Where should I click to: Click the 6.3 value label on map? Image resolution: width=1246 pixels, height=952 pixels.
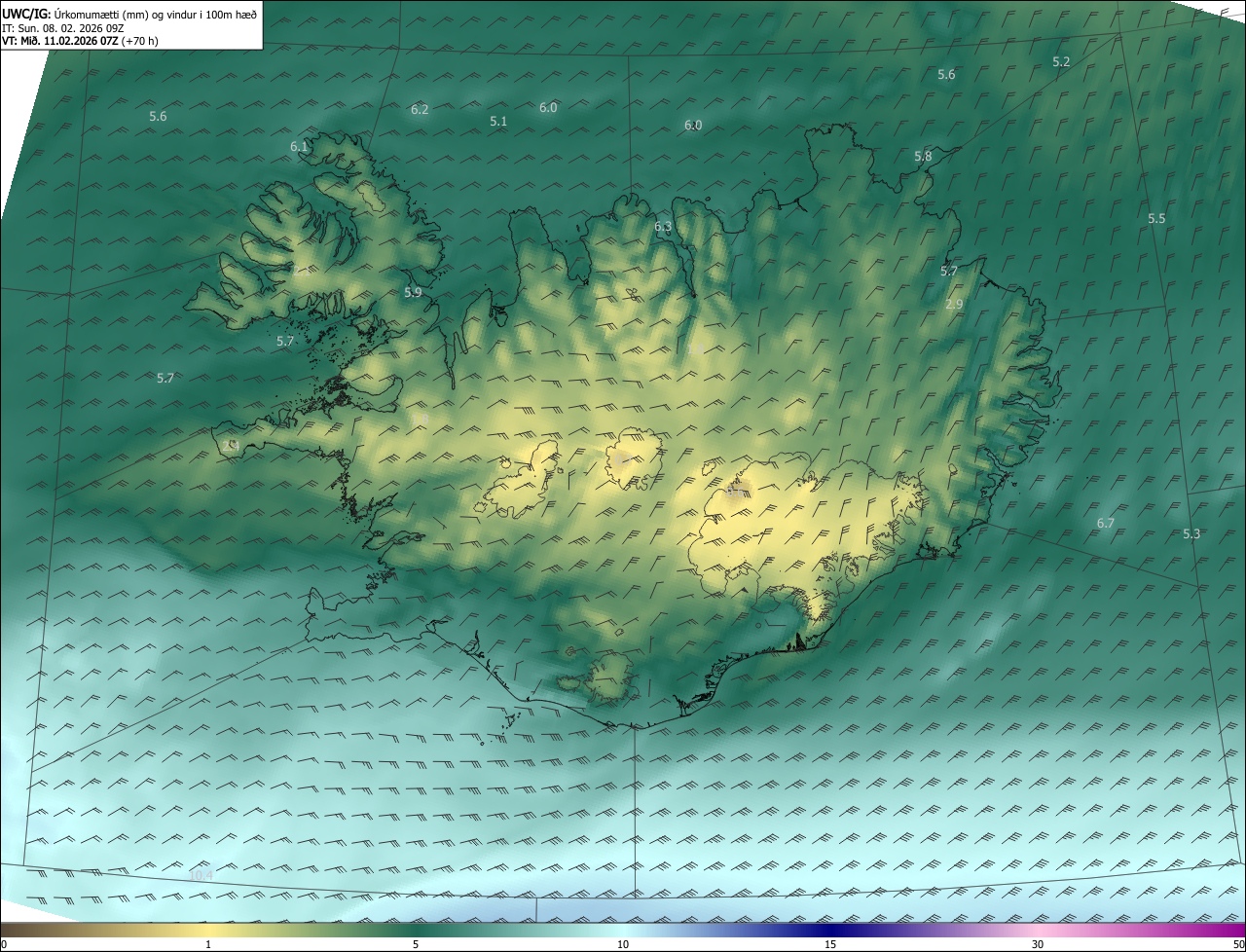[x=663, y=227]
